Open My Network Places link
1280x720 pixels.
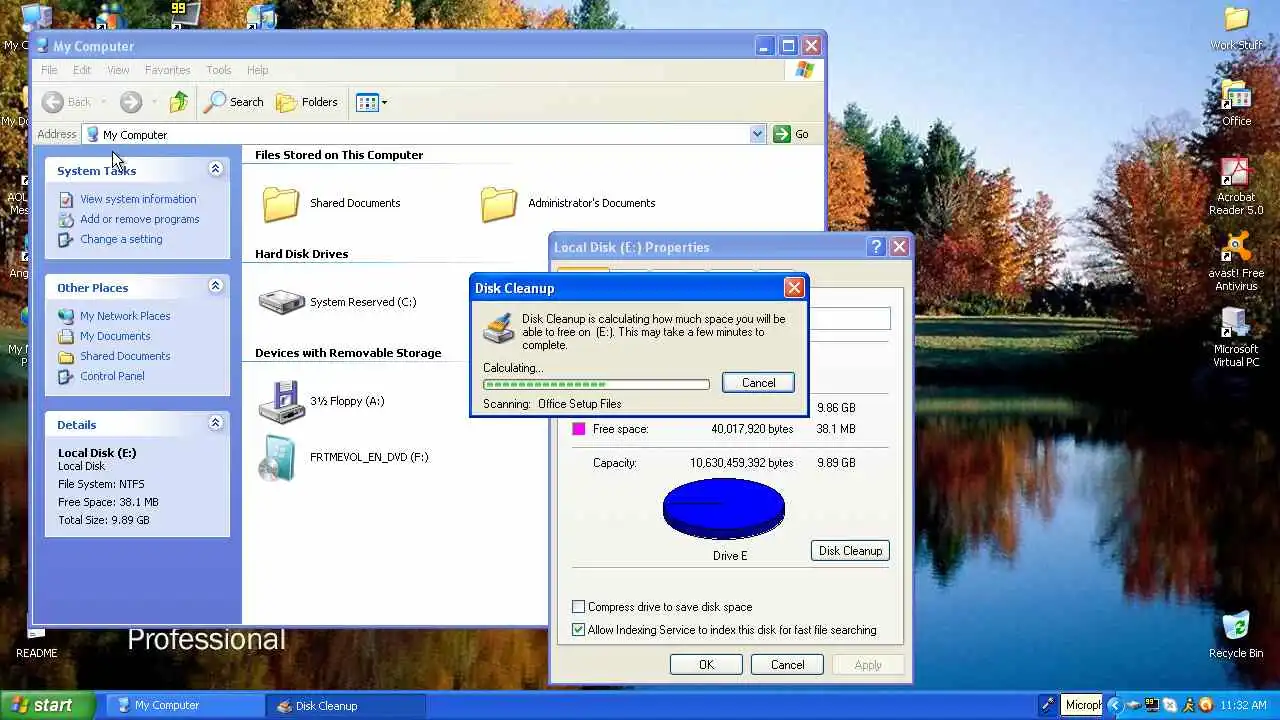[125, 316]
